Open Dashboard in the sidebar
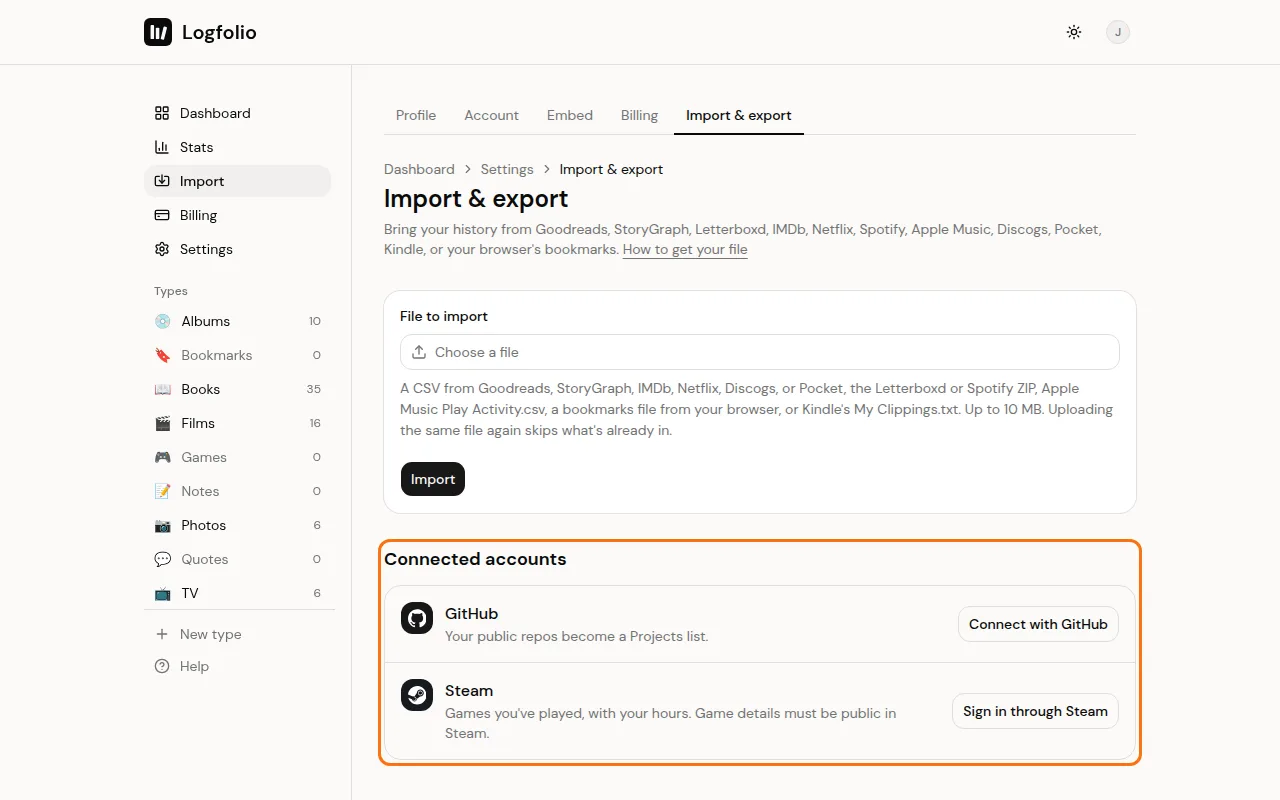Image resolution: width=1280 pixels, height=800 pixels. (x=238, y=113)
